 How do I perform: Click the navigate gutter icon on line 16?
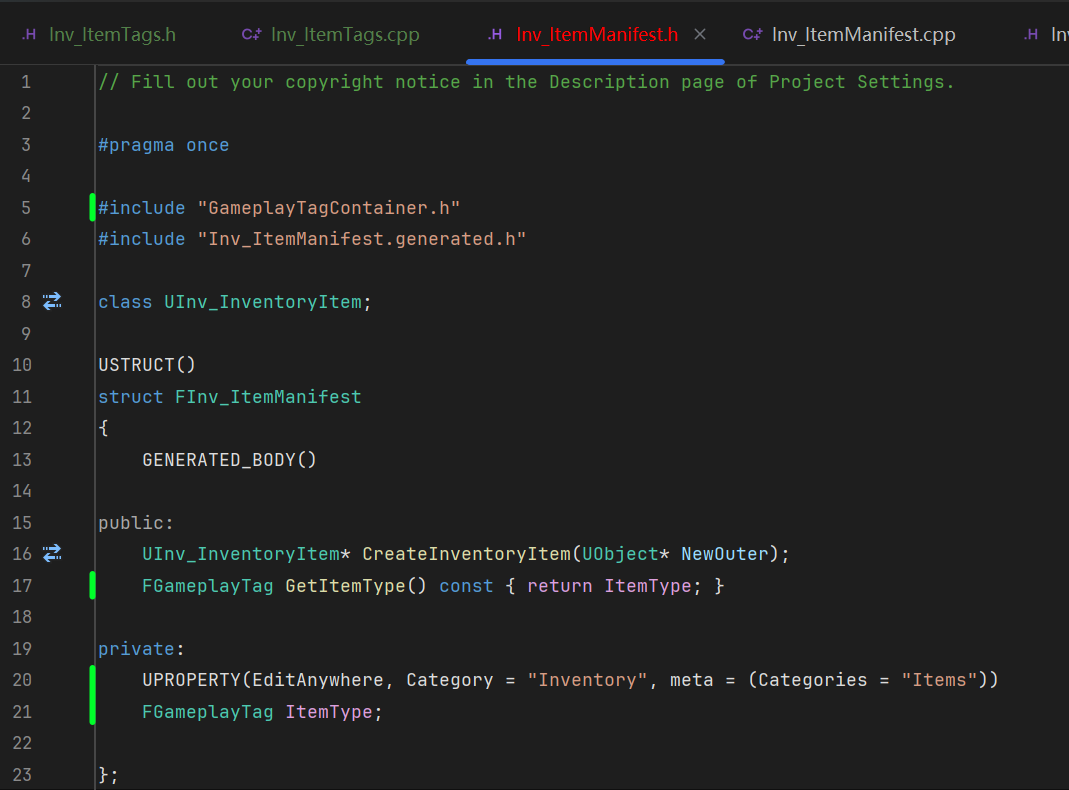click(52, 553)
